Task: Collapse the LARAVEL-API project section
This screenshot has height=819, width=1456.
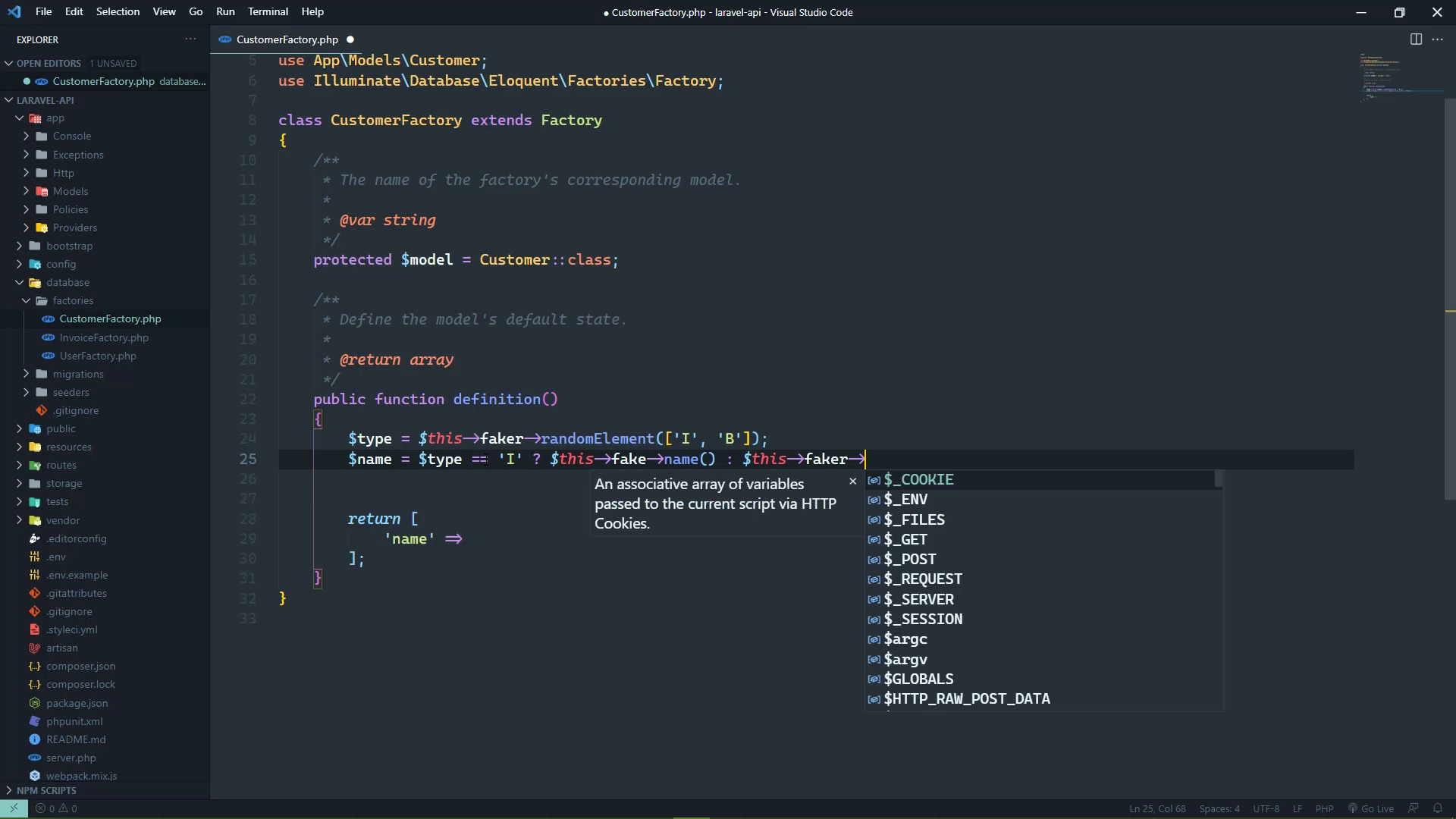Action: [45, 100]
